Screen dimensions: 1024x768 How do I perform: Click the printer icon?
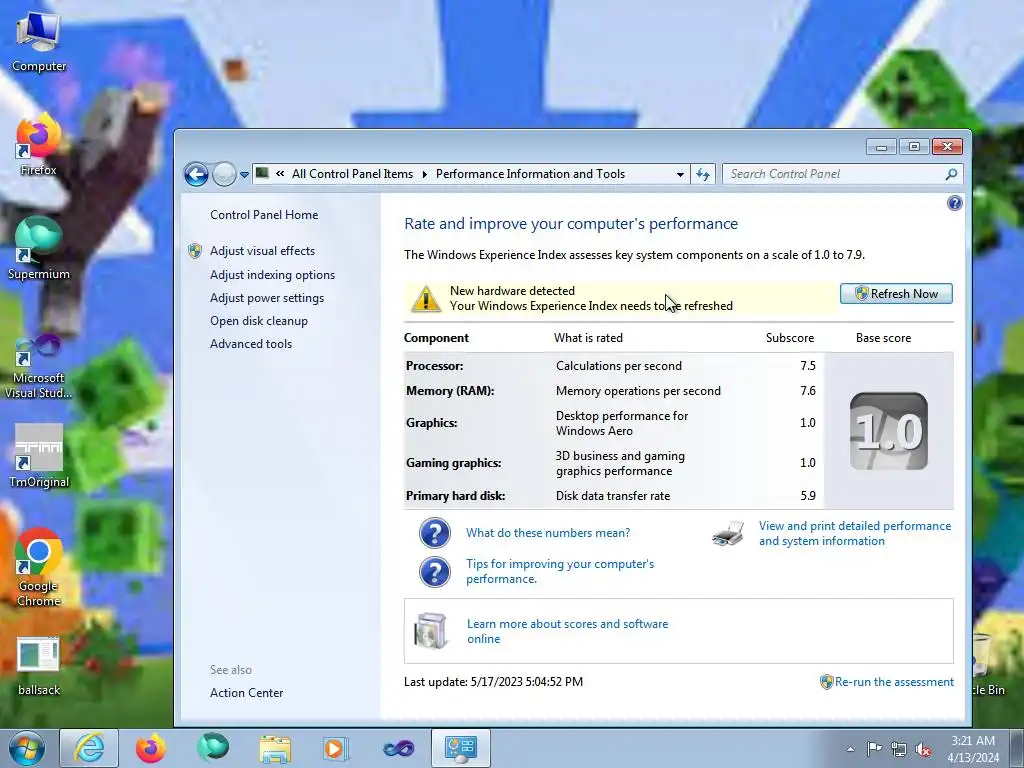point(728,534)
